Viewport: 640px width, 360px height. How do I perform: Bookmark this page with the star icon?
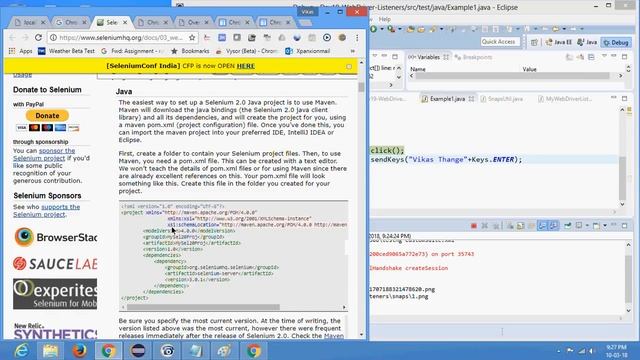click(192, 38)
